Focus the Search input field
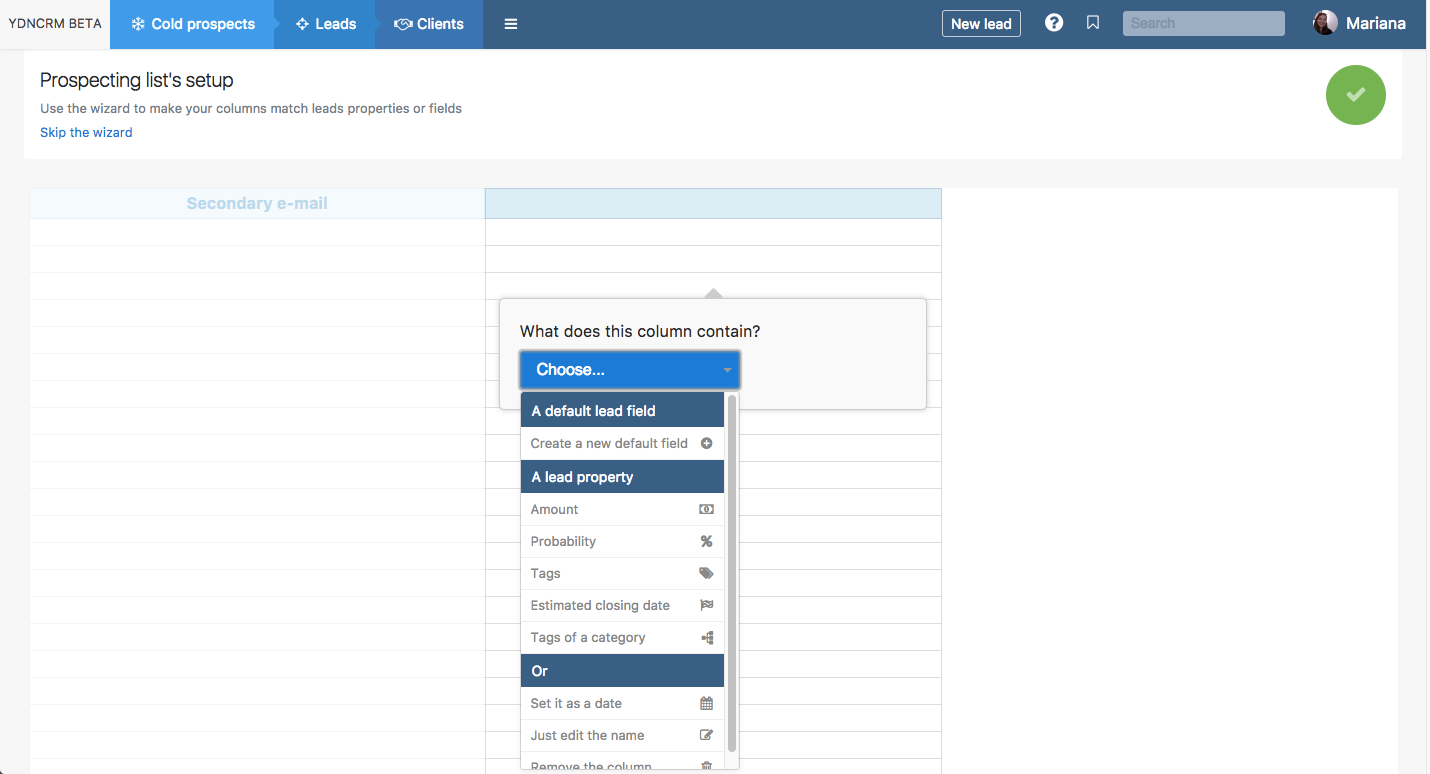 coord(1203,23)
